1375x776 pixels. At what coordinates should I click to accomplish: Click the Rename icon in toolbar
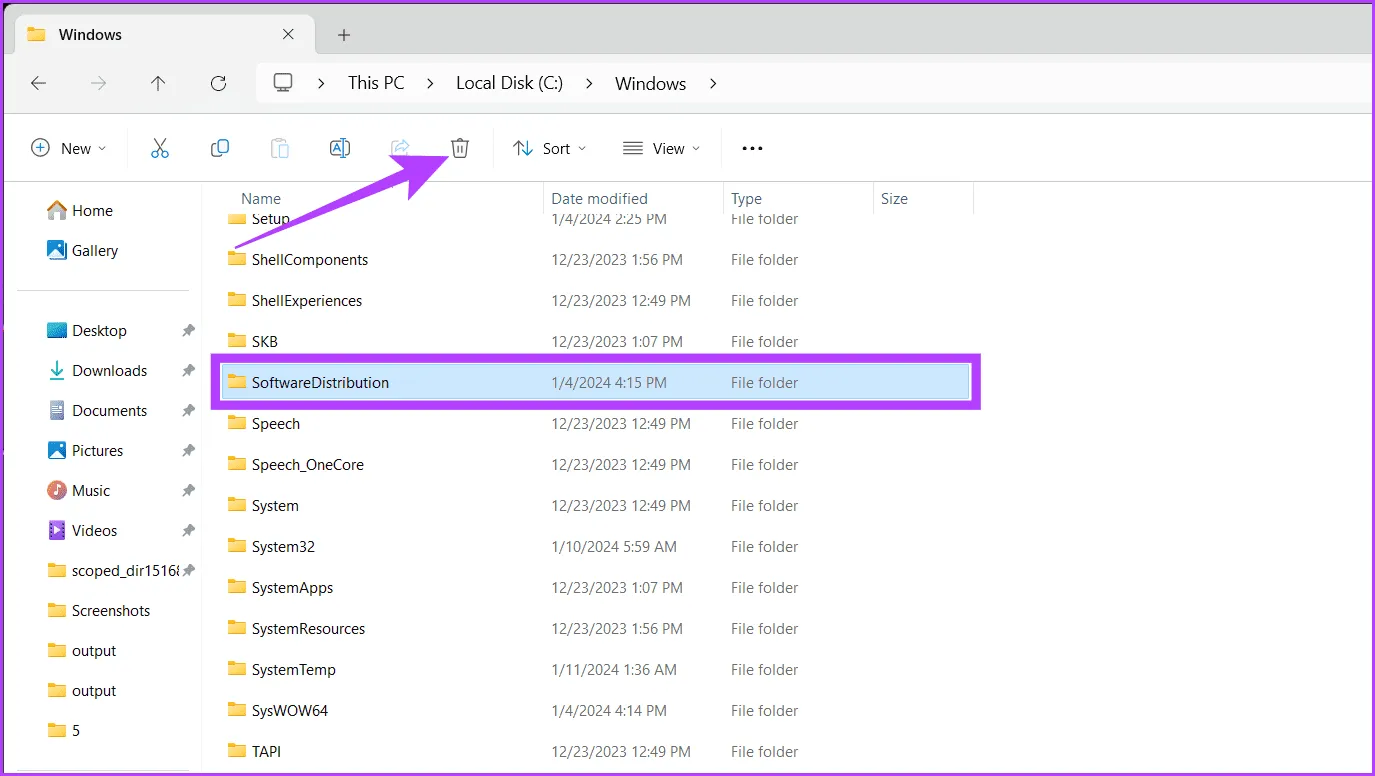(340, 148)
